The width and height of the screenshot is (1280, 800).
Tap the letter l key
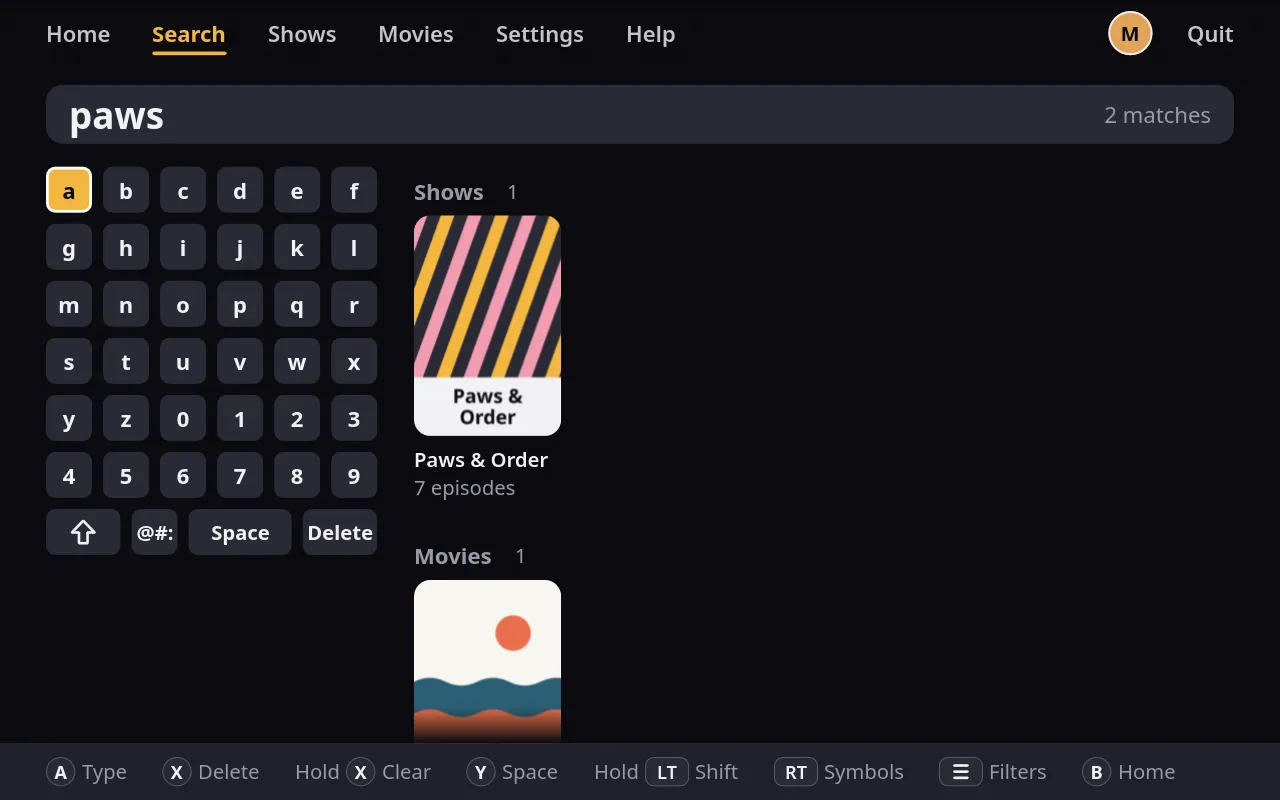[x=354, y=247]
